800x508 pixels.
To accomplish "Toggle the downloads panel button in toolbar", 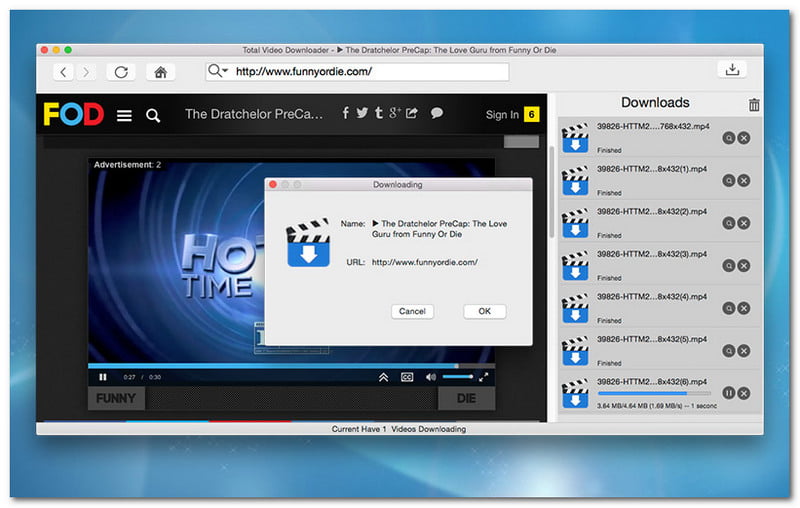I will [732, 69].
